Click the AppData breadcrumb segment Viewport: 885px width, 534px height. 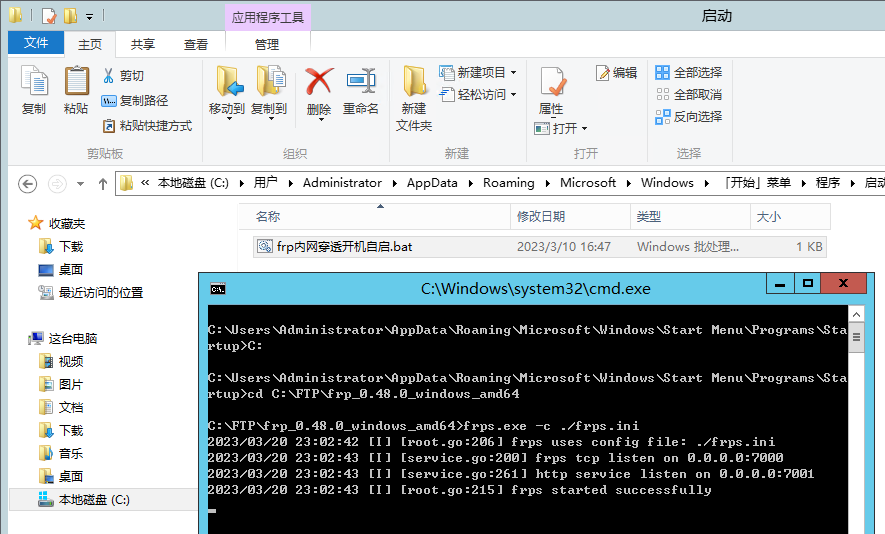tap(432, 183)
